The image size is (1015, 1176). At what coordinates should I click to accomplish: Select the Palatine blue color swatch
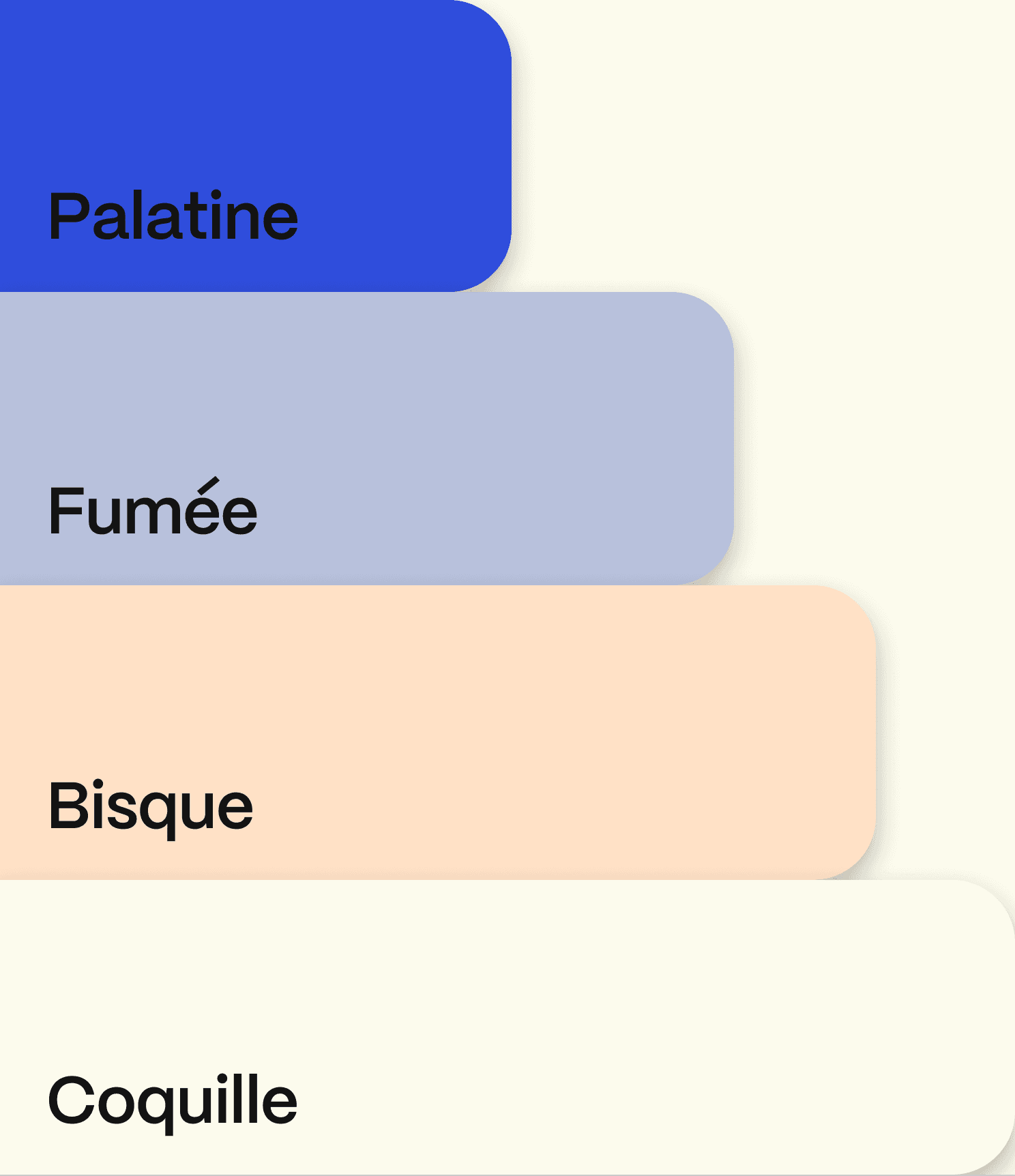coord(256,146)
